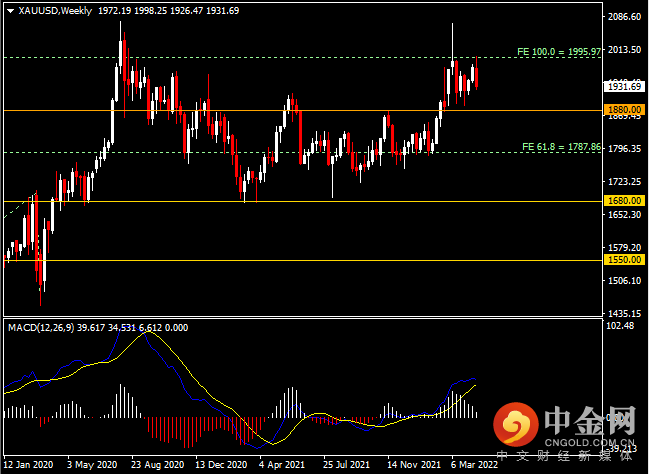Viewport: 650px width, 474px height.
Task: Click the triangle arrow beside XAUUSD,Weekly
Action: coord(11,11)
